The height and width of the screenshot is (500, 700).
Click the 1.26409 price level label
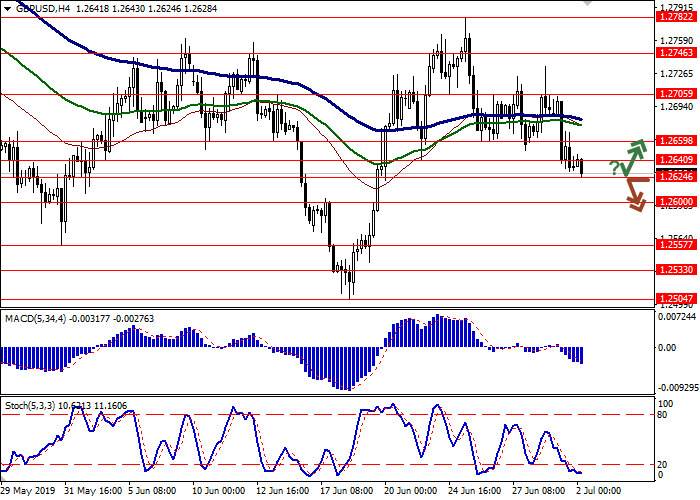[674, 159]
